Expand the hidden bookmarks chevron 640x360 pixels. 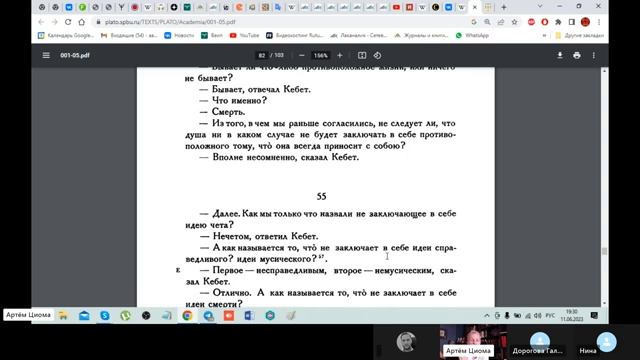(x=544, y=36)
